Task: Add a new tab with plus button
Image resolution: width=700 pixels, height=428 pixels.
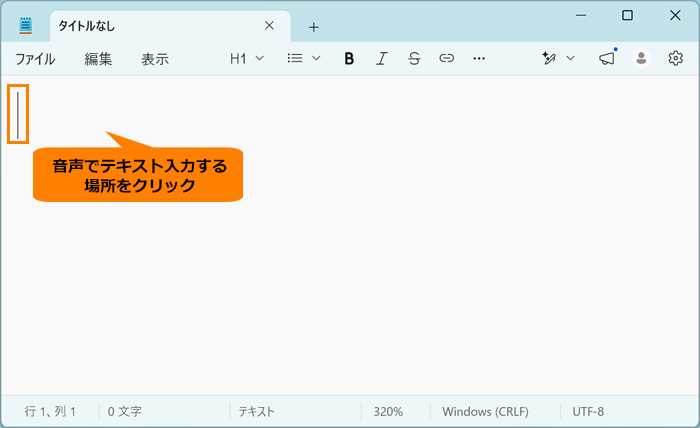Action: [313, 27]
